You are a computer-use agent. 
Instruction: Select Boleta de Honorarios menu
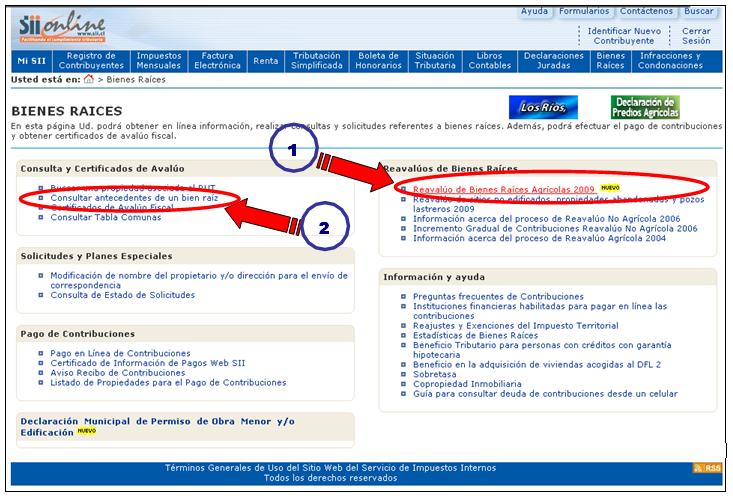tap(378, 61)
